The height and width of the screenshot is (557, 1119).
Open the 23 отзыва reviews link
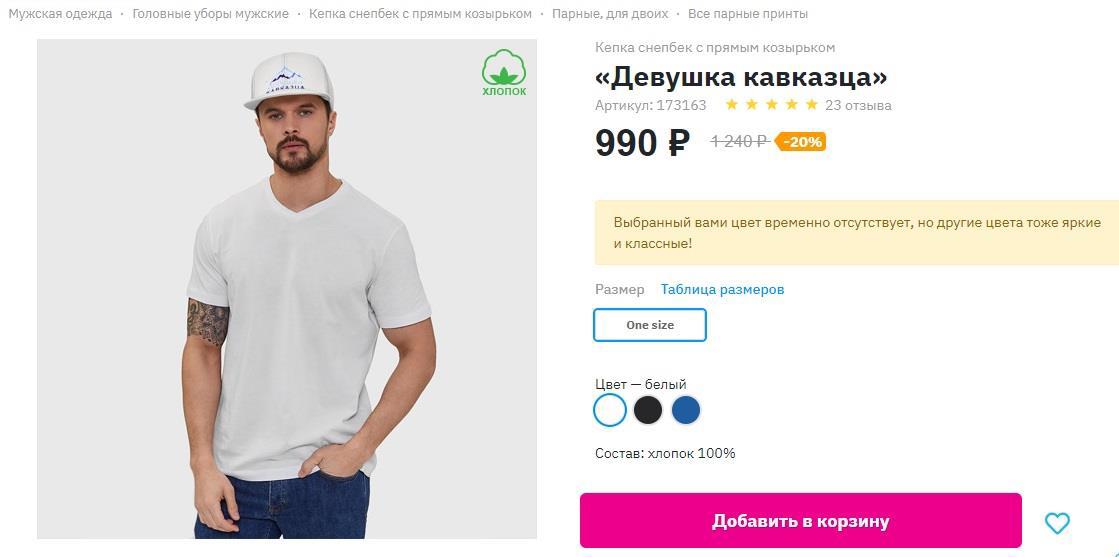tap(858, 105)
